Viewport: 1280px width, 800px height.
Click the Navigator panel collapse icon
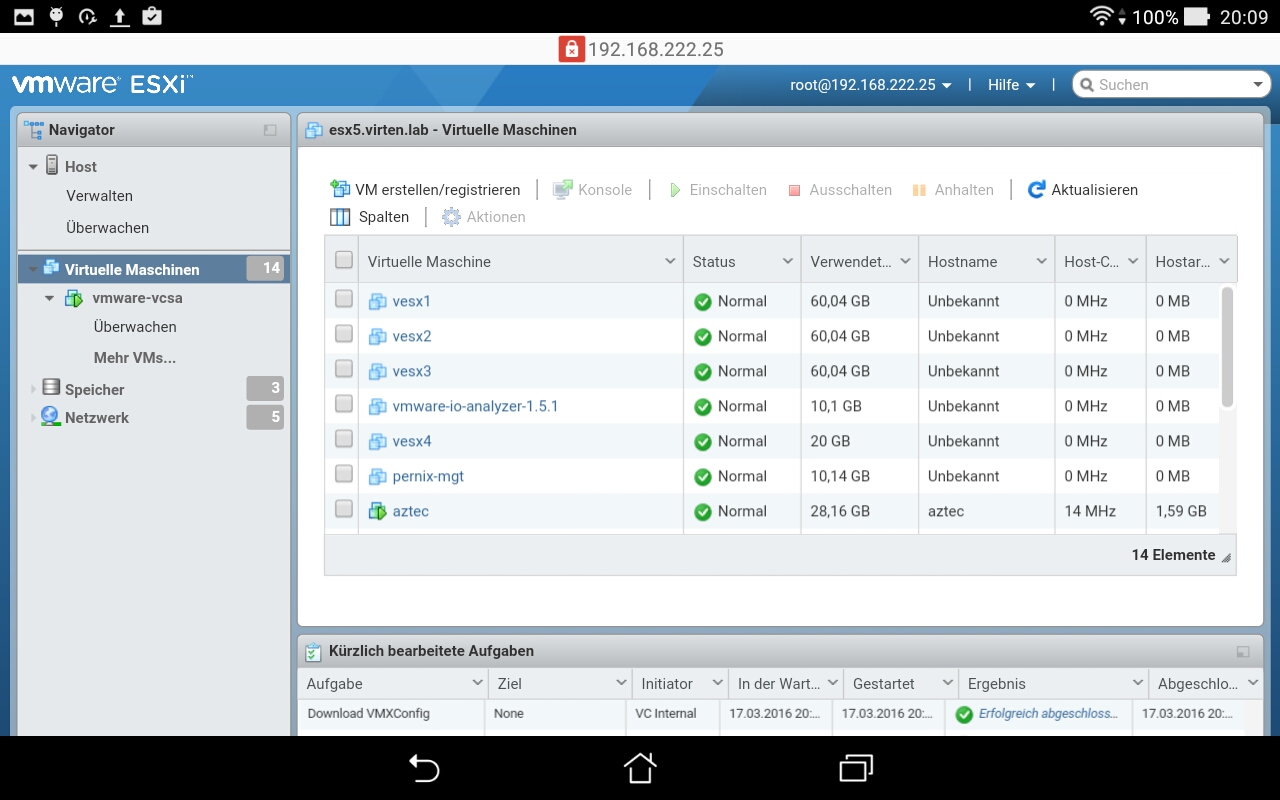pyautogui.click(x=270, y=130)
